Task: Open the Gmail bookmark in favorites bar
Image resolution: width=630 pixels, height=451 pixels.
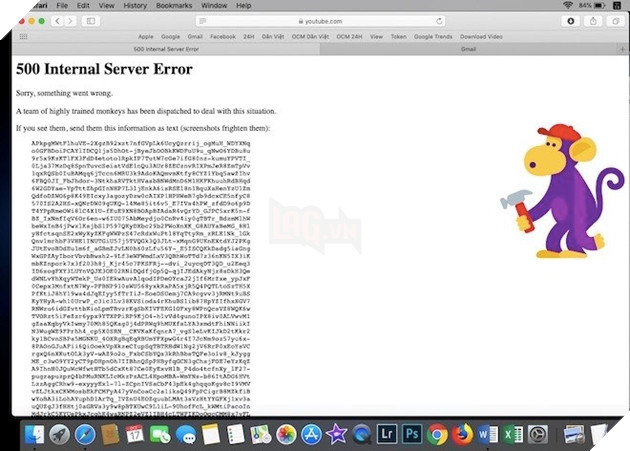Action: pos(195,37)
